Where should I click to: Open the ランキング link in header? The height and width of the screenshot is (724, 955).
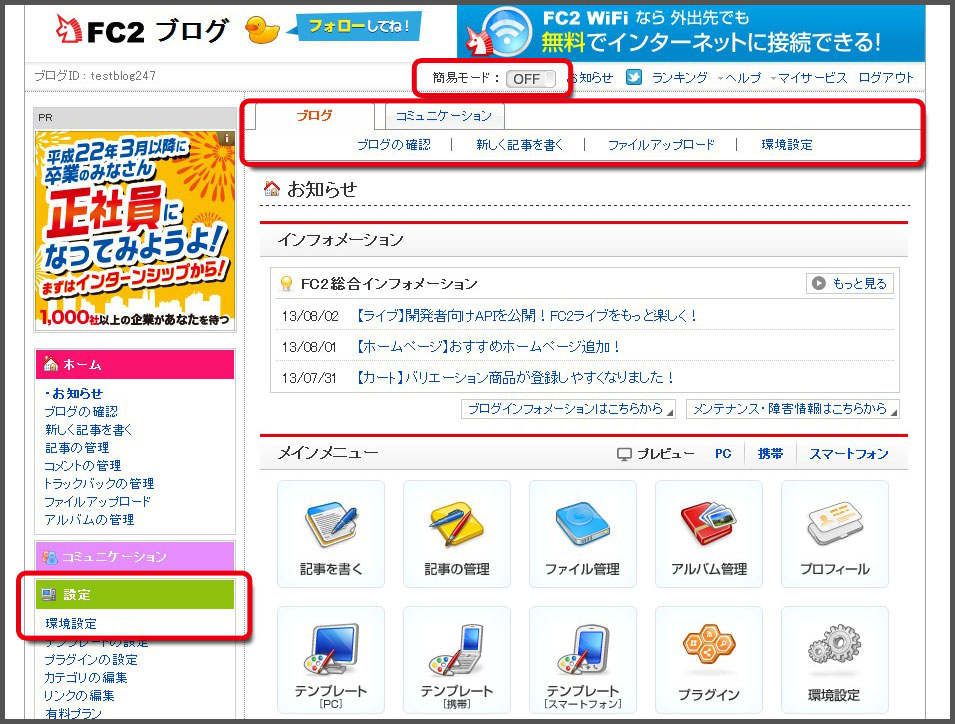(x=680, y=78)
